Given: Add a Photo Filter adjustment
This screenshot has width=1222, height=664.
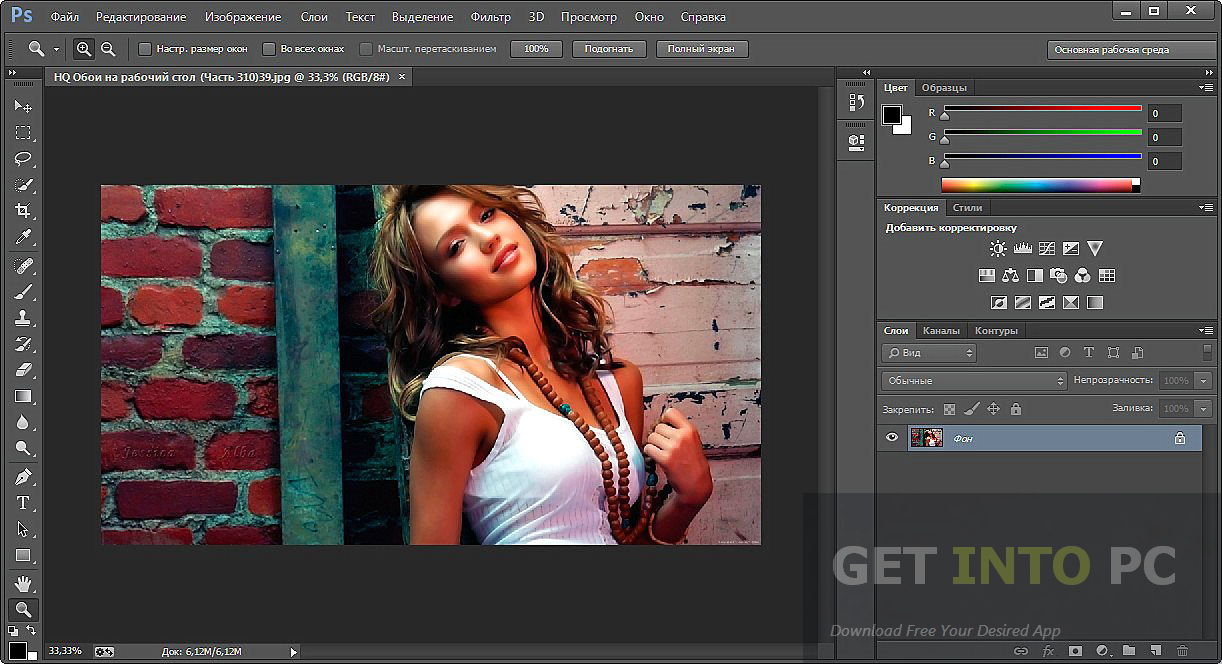Looking at the screenshot, I should coord(1058,275).
